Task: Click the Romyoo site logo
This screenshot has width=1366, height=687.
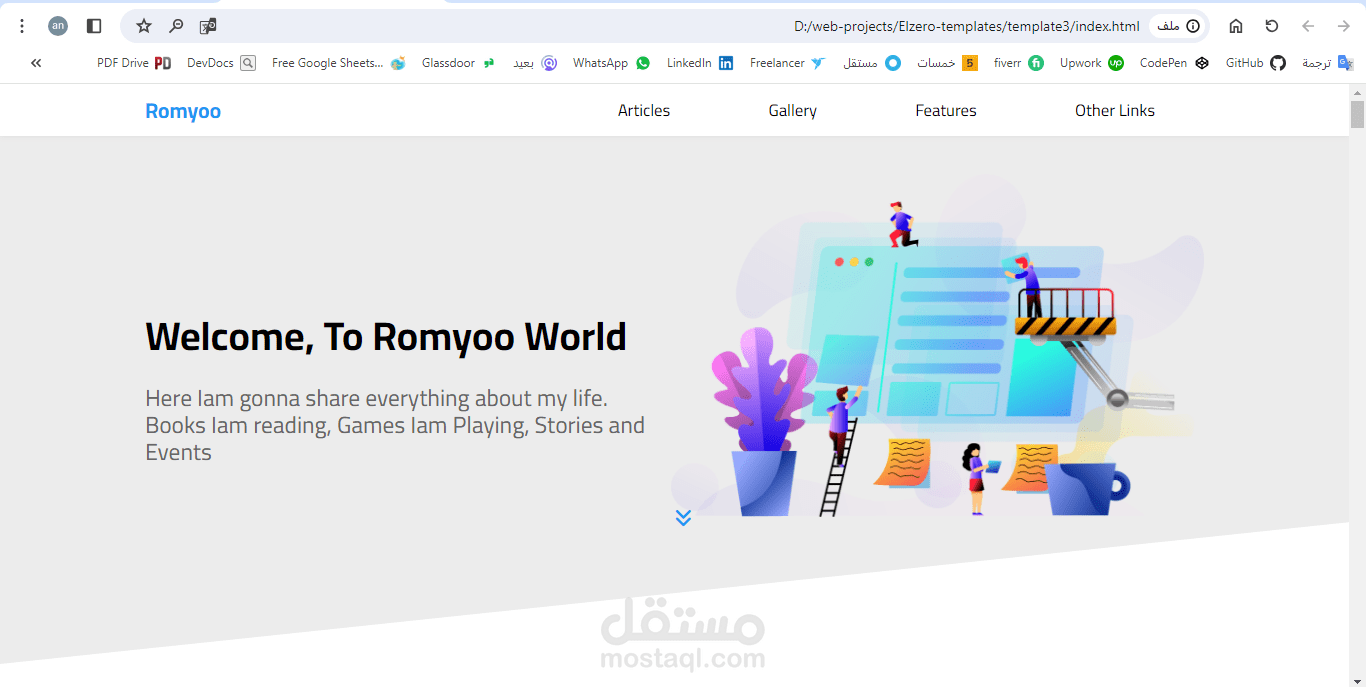Action: coord(183,111)
